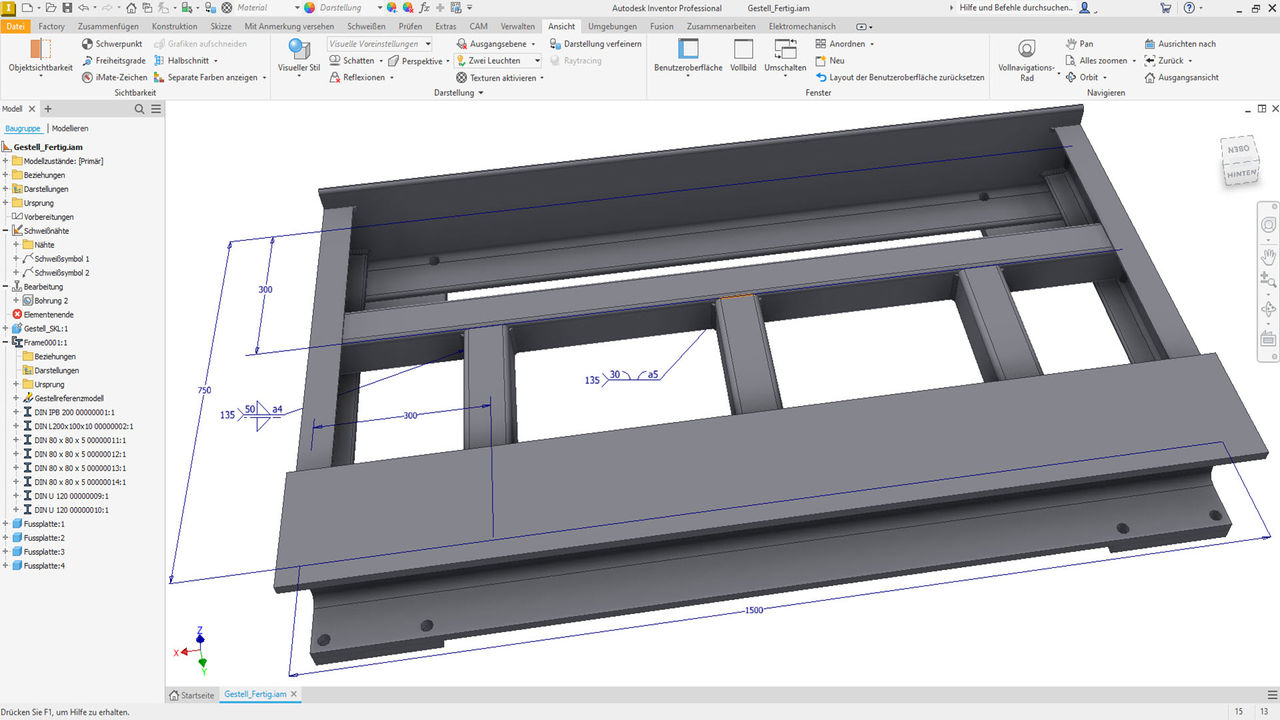Click the Ausgangsebene button
This screenshot has height=720, width=1280.
pyautogui.click(x=496, y=44)
